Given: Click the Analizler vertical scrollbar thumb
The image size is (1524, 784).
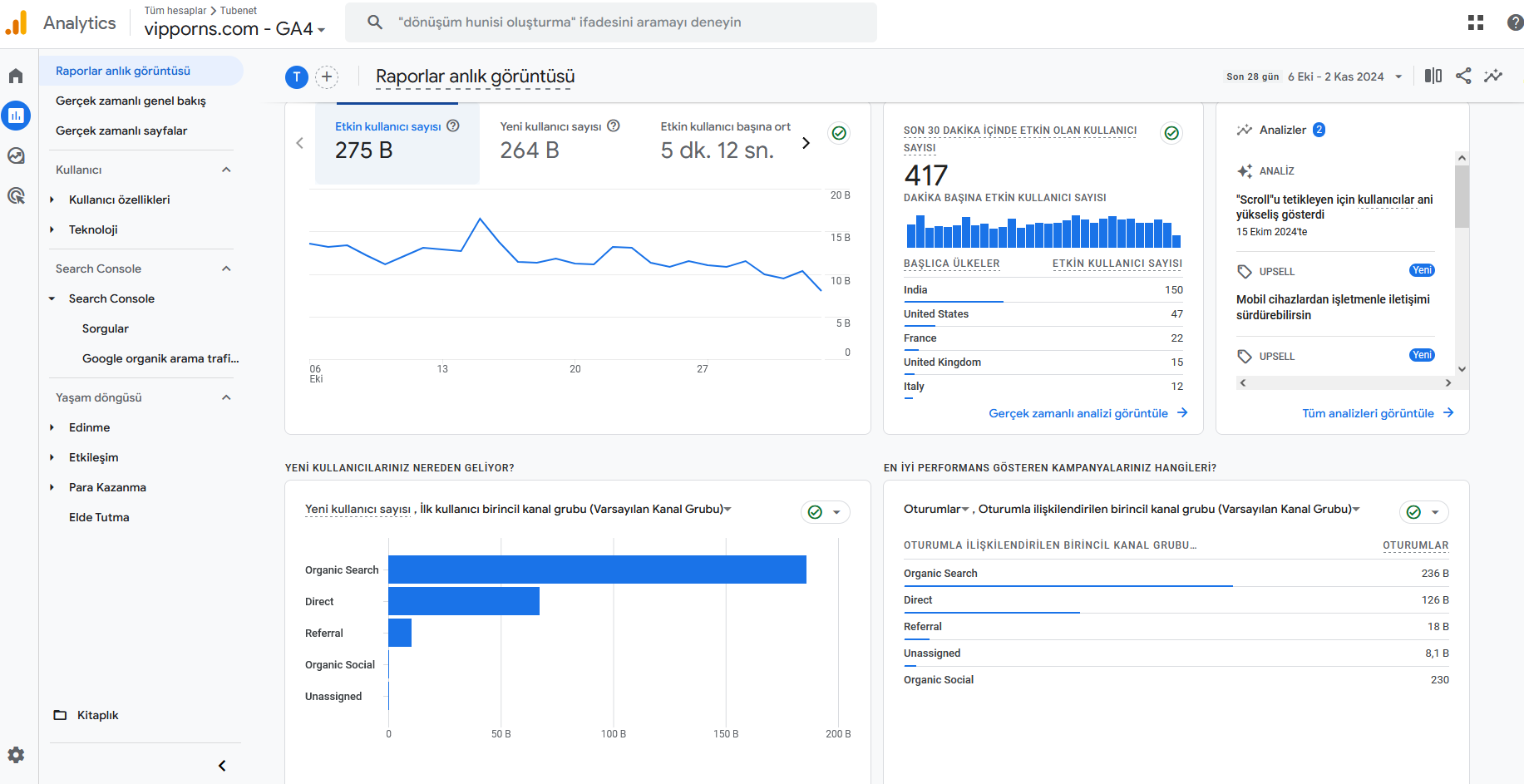Looking at the screenshot, I should (1462, 196).
